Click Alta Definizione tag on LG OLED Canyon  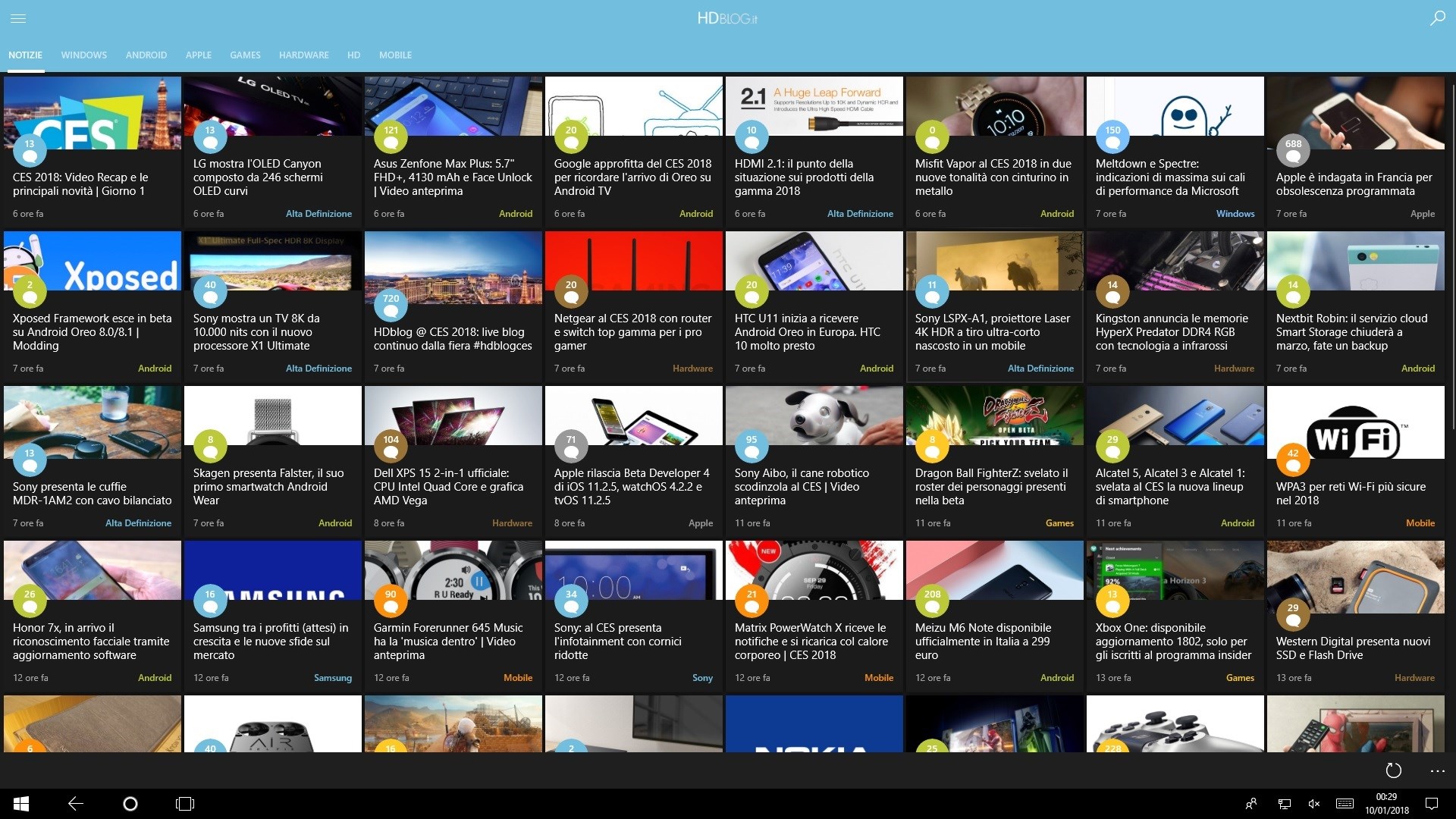pyautogui.click(x=318, y=214)
